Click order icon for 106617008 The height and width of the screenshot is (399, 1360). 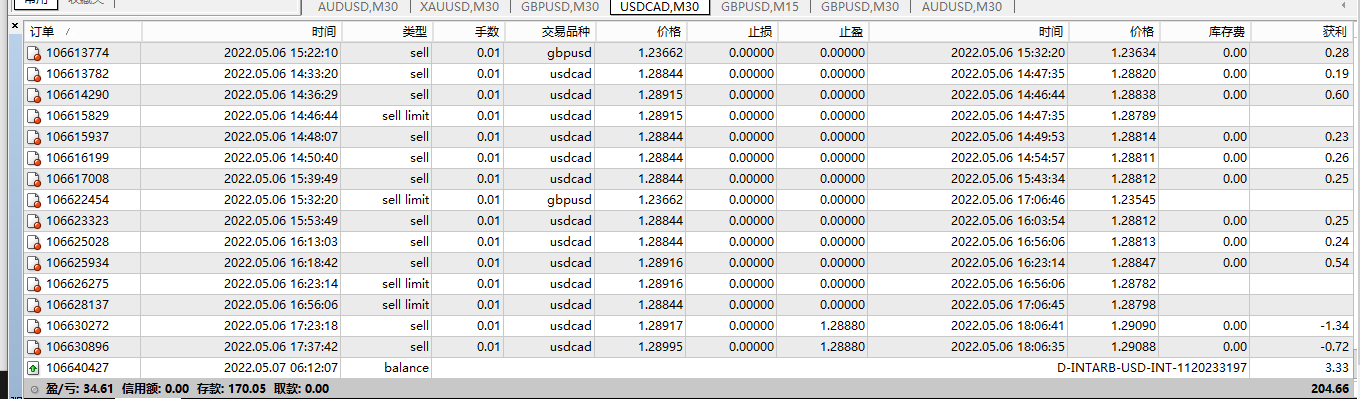point(34,179)
